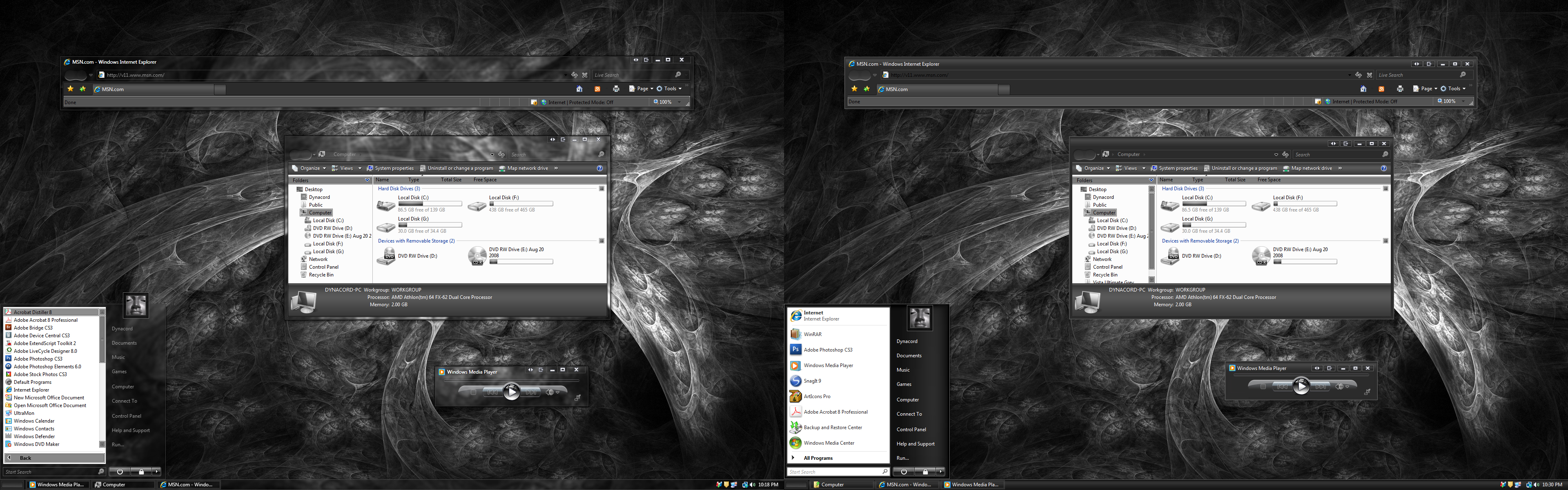1568x490 pixels.
Task: Open Favorites Center star in right Internet Explorer
Action: click(x=854, y=89)
